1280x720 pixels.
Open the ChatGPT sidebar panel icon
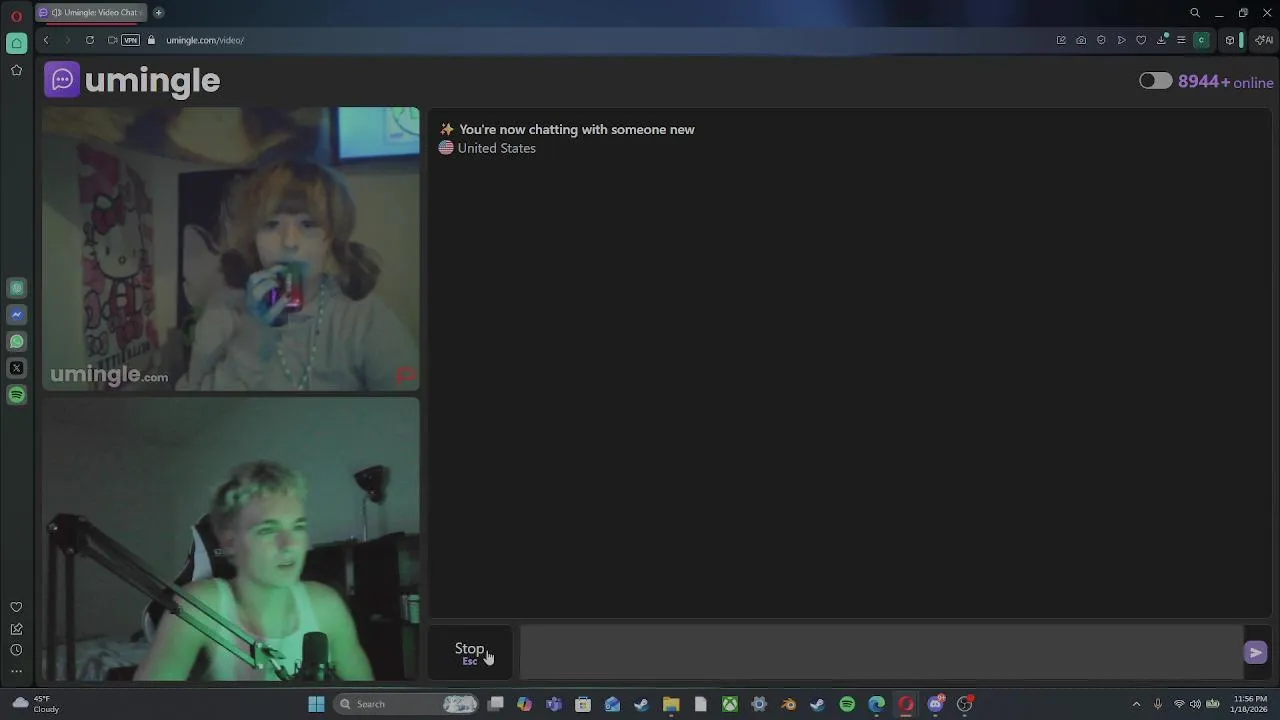(x=16, y=288)
